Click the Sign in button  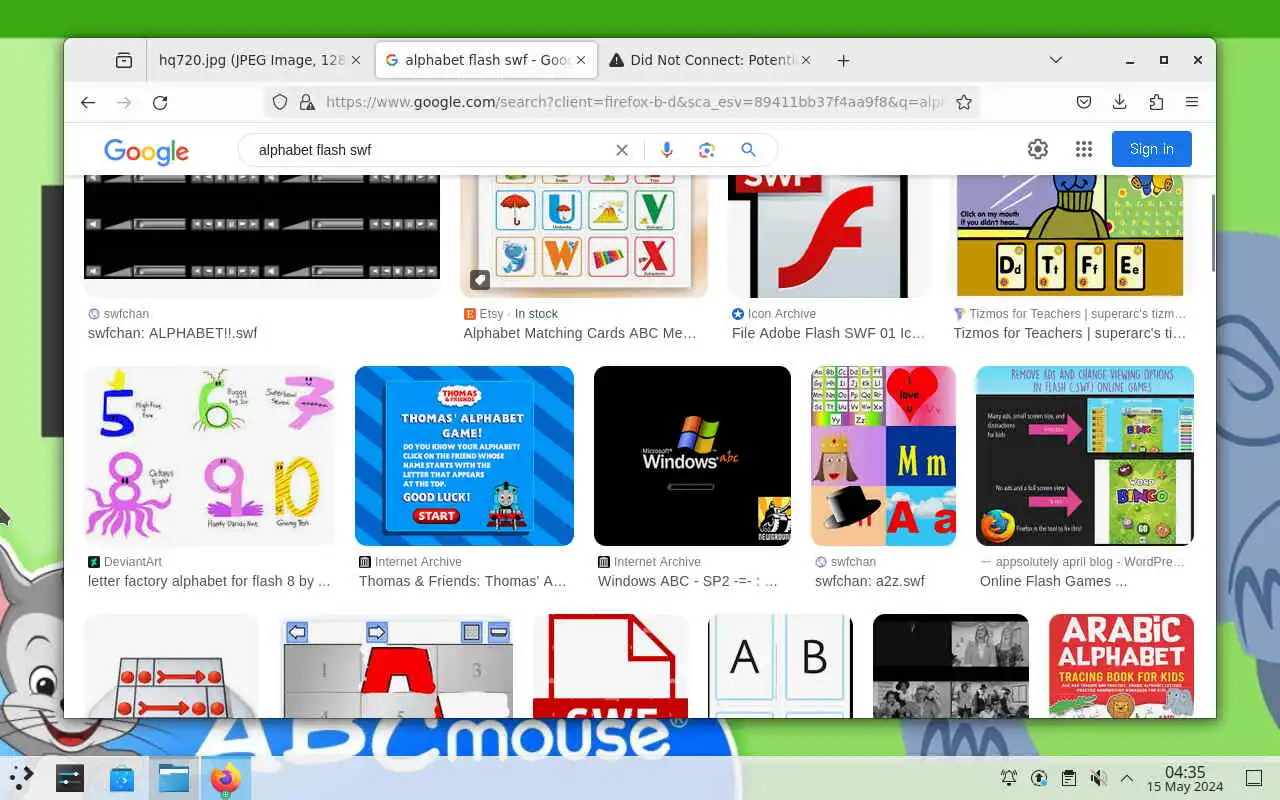(x=1152, y=149)
